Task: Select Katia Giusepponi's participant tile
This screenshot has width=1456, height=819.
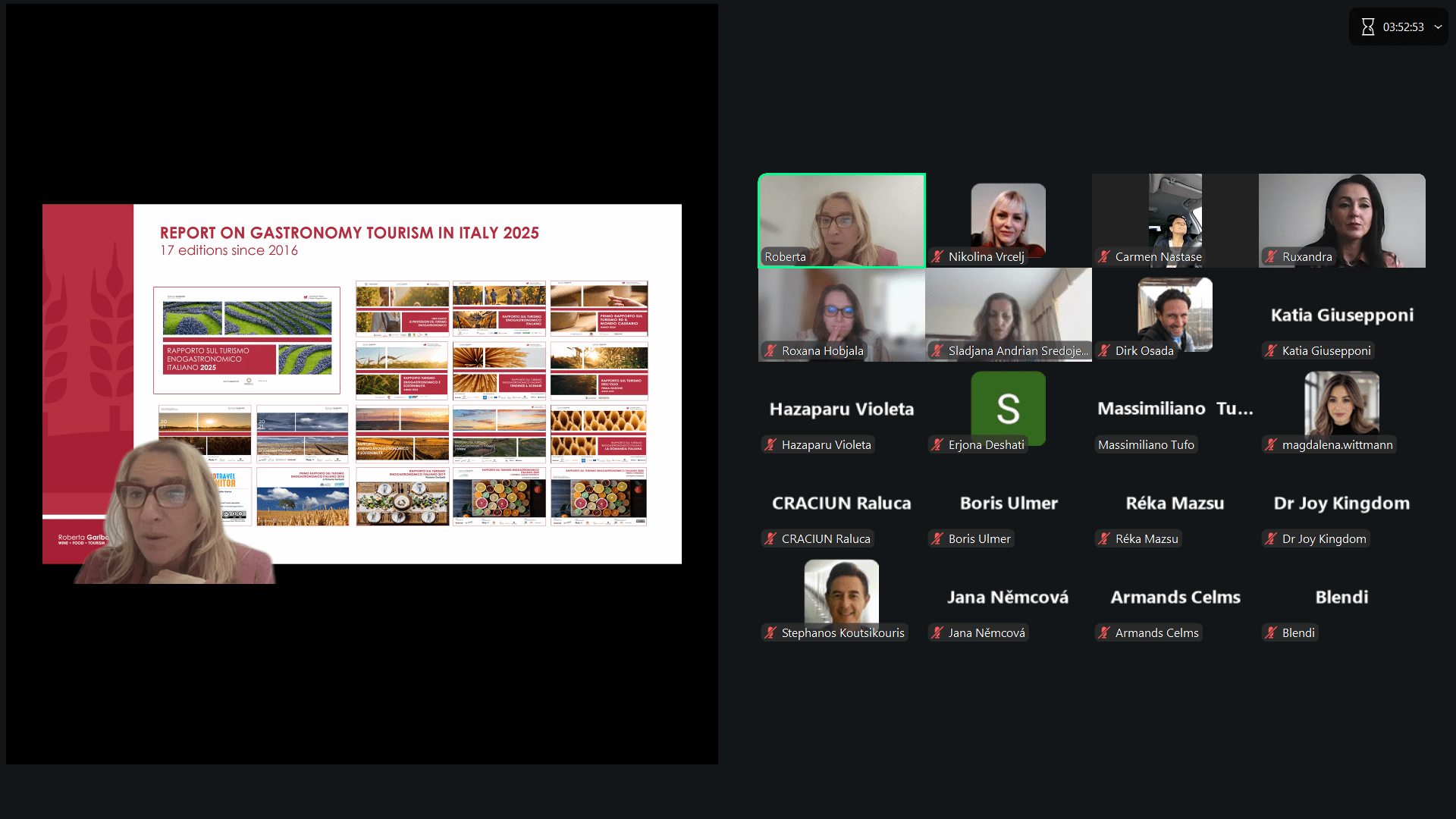Action: (1341, 315)
